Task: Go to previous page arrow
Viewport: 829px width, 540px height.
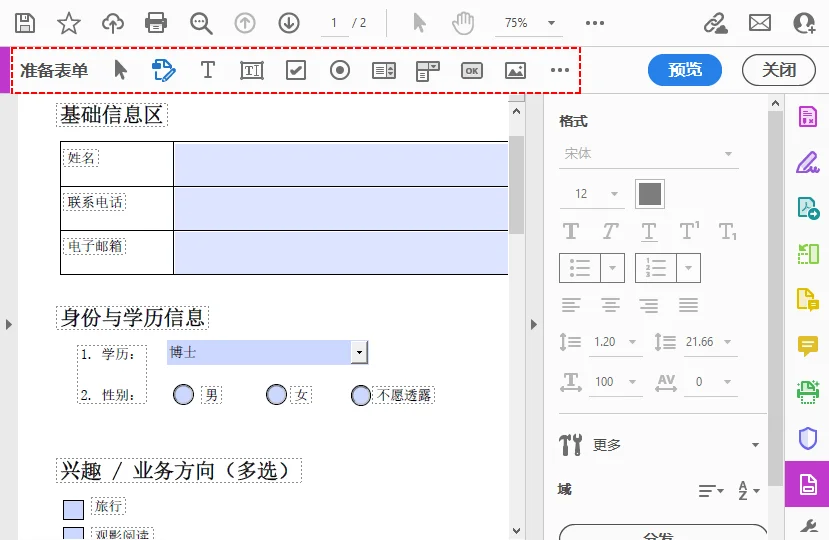Action: [245, 23]
